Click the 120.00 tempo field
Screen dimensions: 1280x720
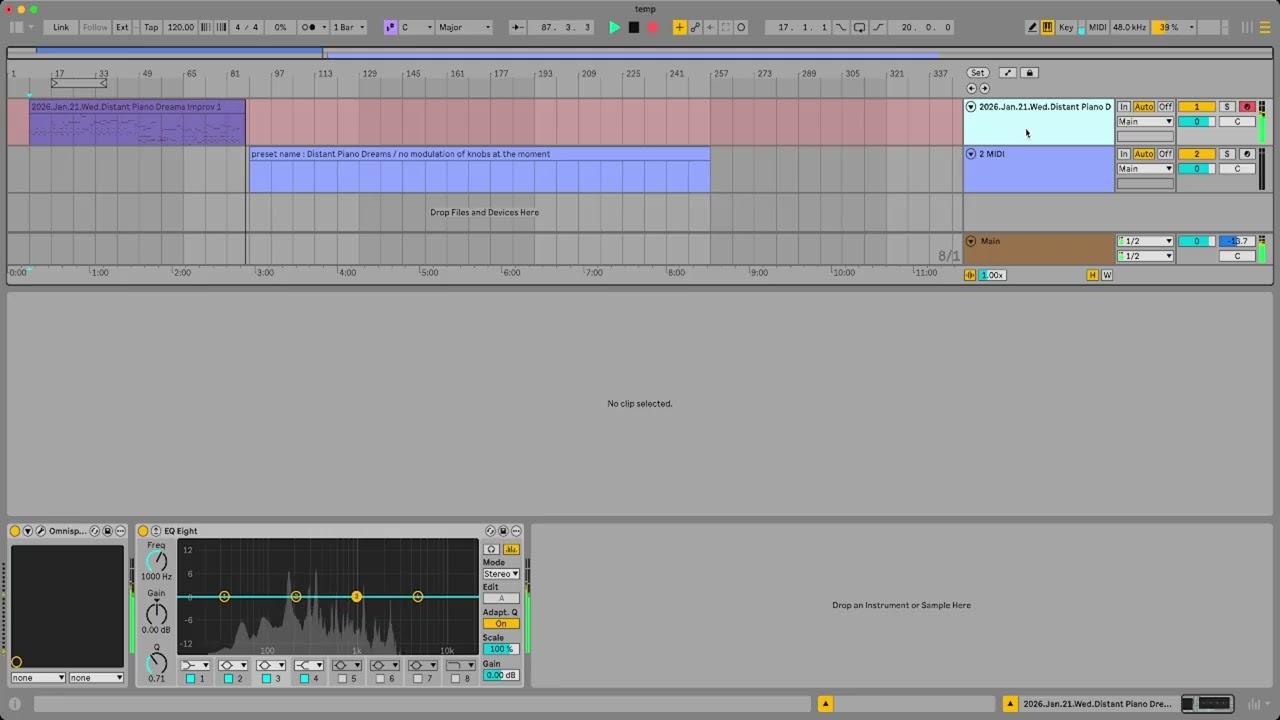coord(181,27)
